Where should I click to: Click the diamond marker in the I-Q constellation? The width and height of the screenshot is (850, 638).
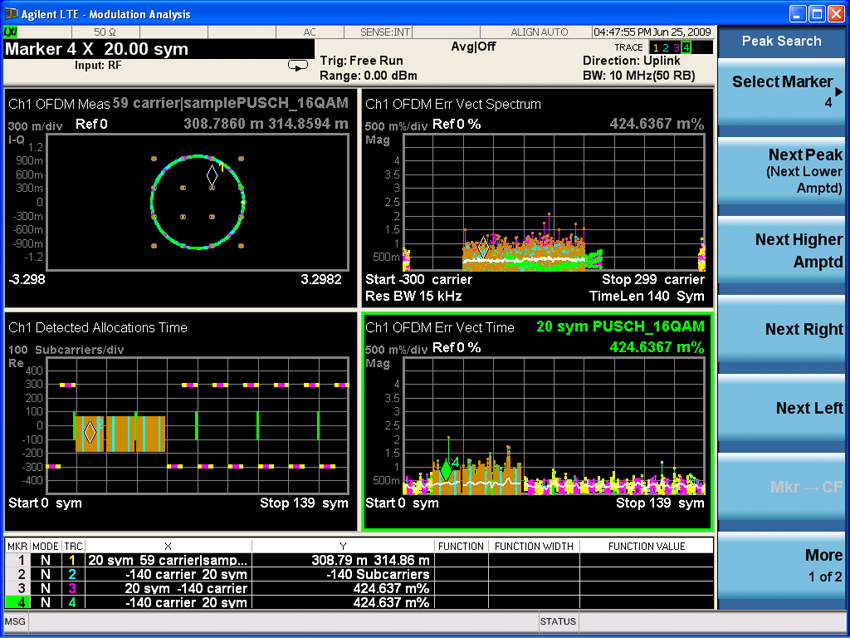212,175
